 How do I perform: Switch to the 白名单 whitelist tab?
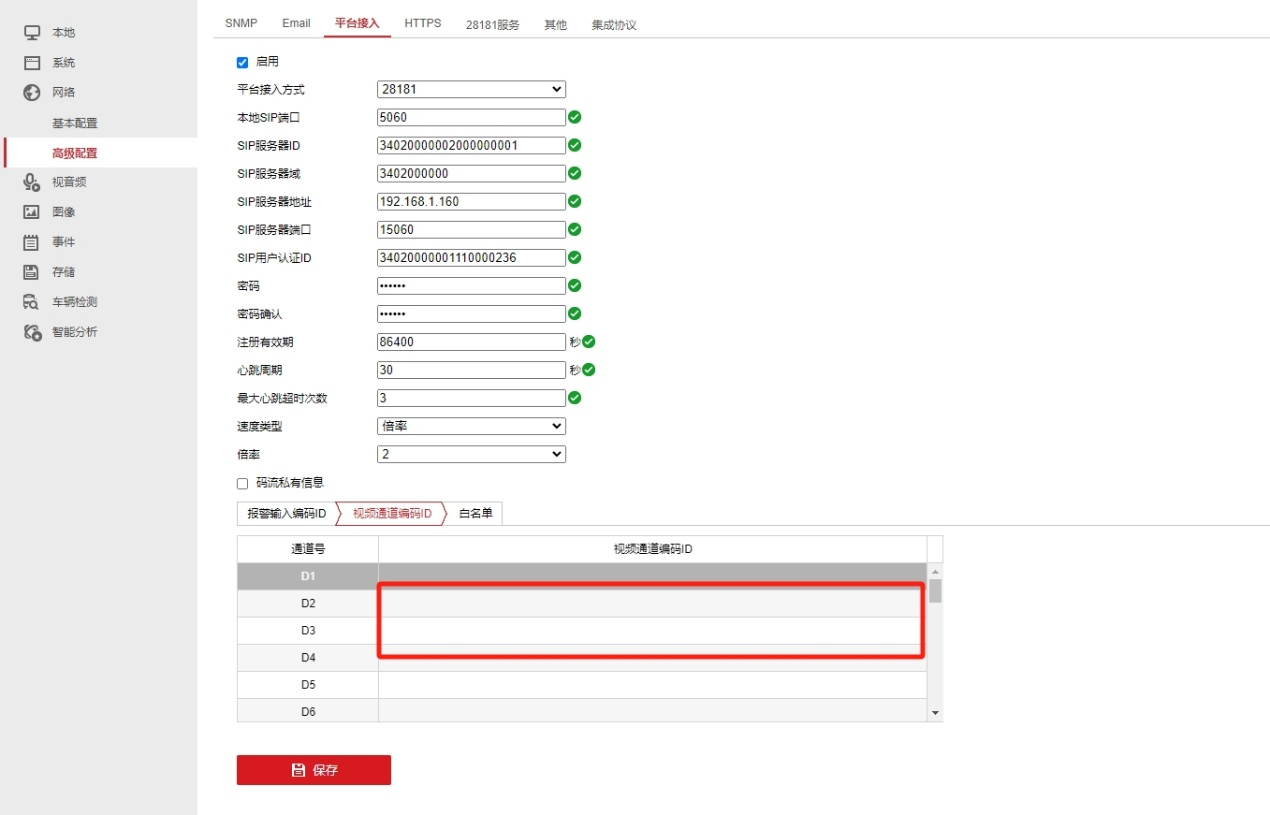tap(474, 512)
